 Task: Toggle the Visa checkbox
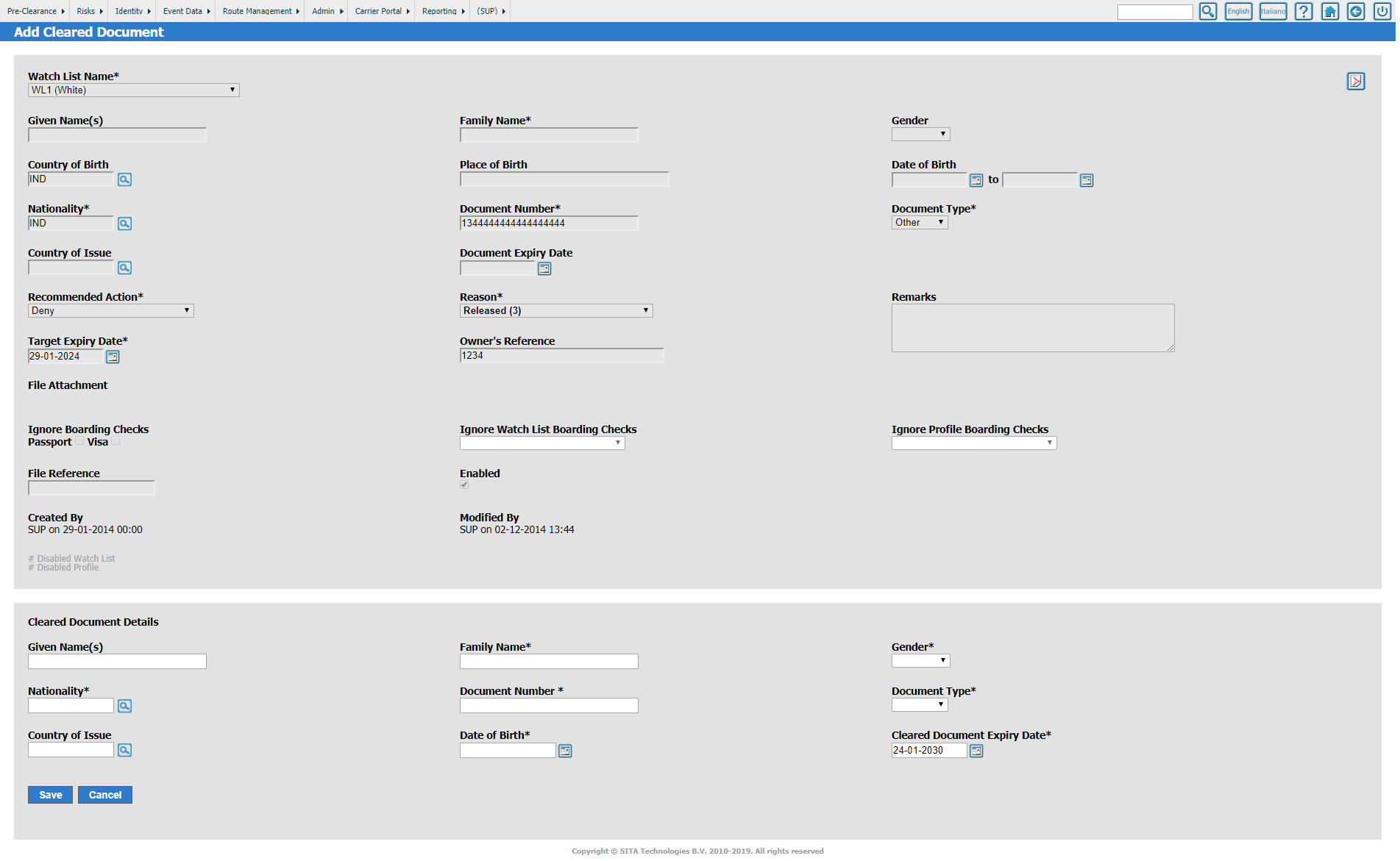(116, 440)
